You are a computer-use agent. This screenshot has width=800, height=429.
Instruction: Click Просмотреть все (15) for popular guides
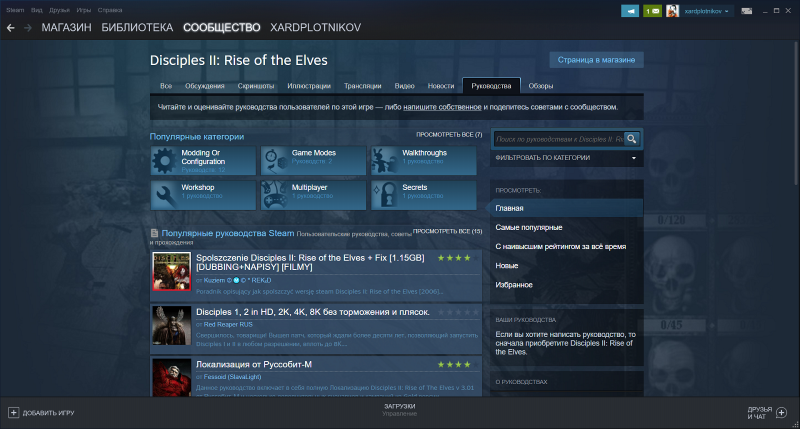tap(447, 231)
